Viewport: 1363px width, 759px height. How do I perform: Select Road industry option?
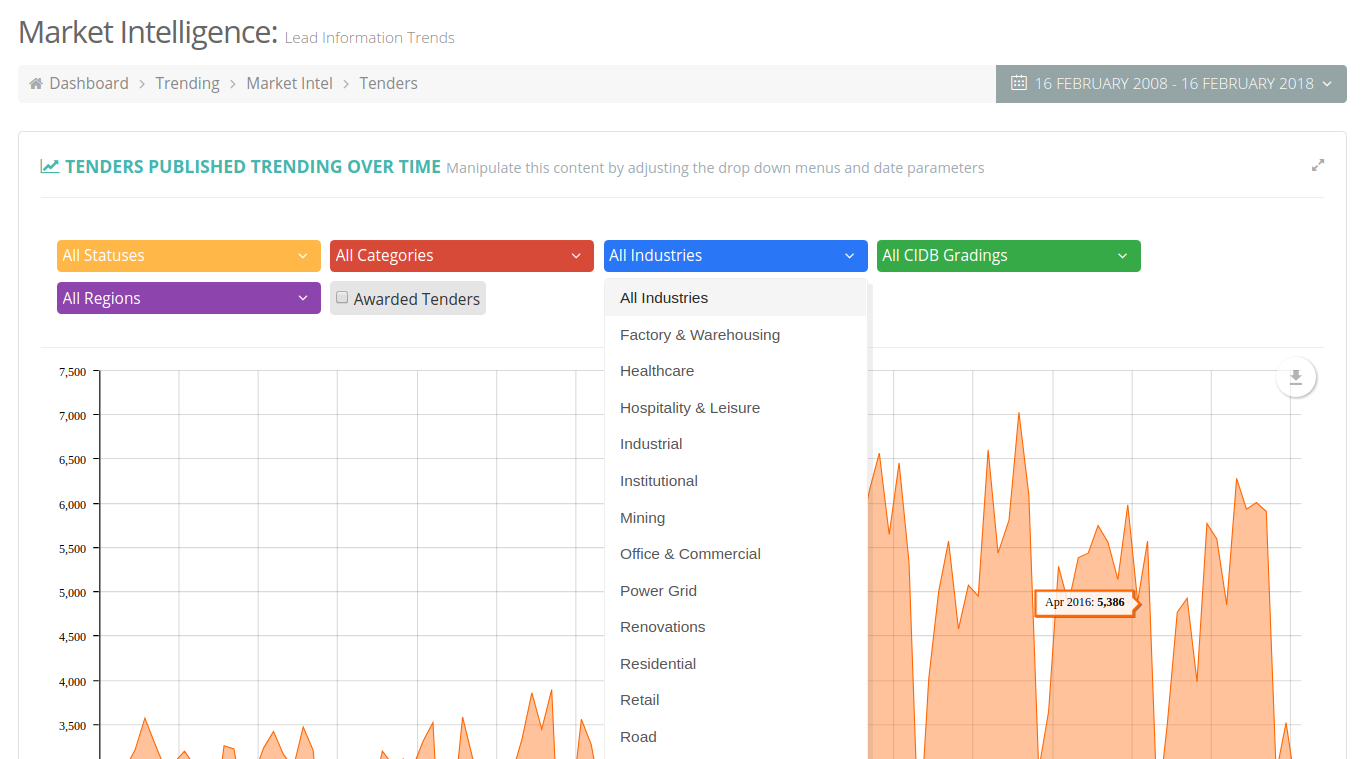(x=735, y=737)
